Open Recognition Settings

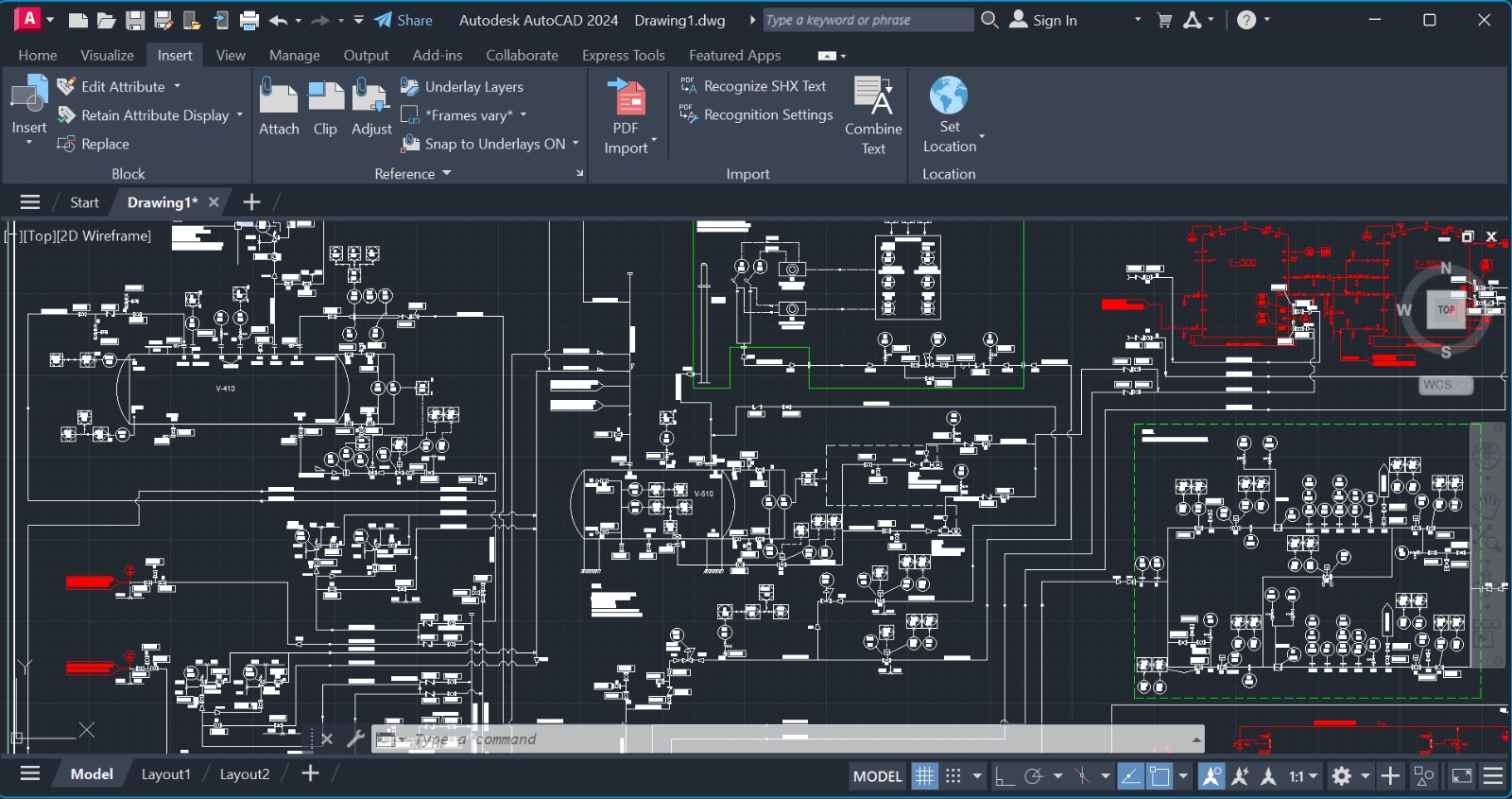[x=757, y=114]
